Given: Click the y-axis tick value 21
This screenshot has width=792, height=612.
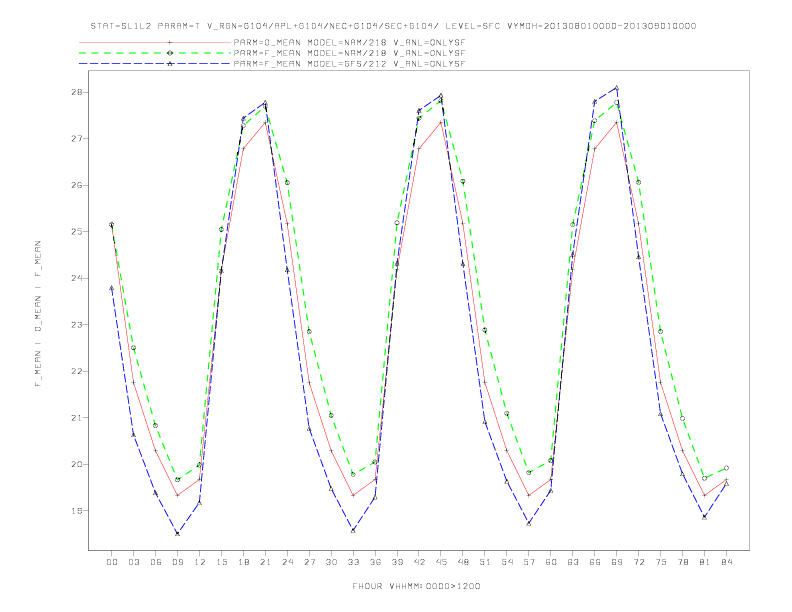Looking at the screenshot, I should pyautogui.click(x=77, y=418).
